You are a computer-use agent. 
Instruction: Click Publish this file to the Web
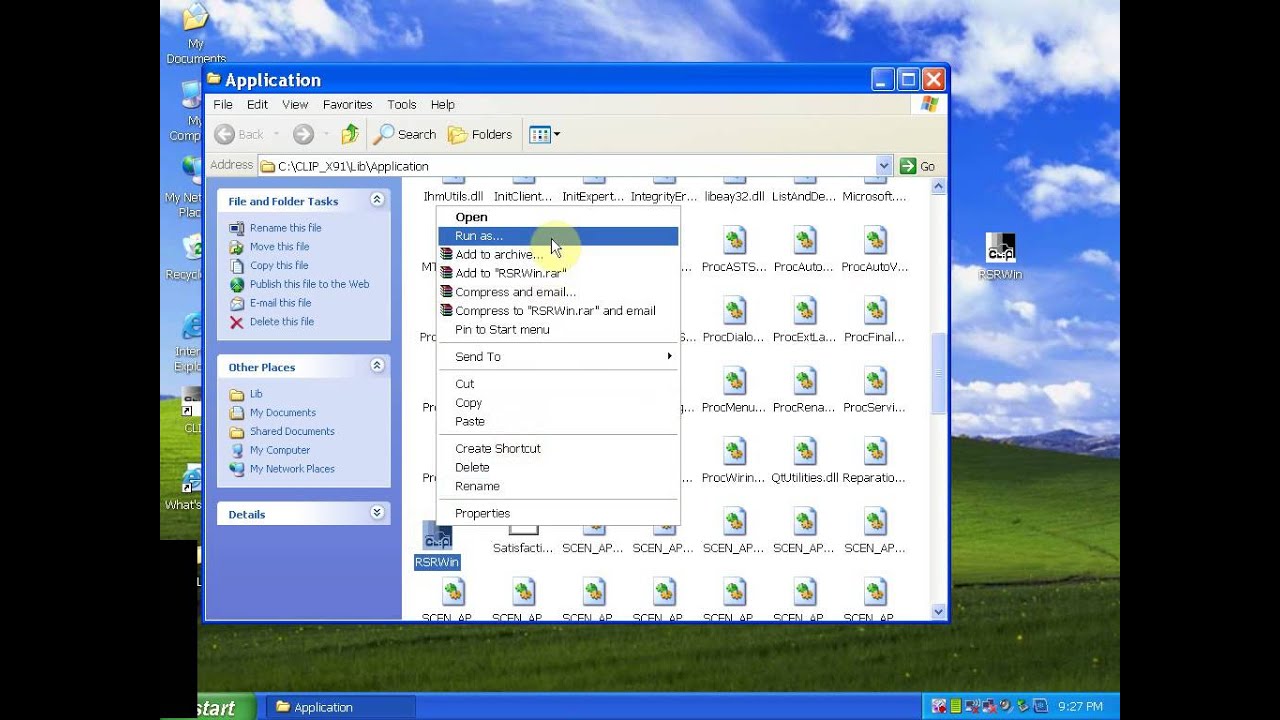309,284
